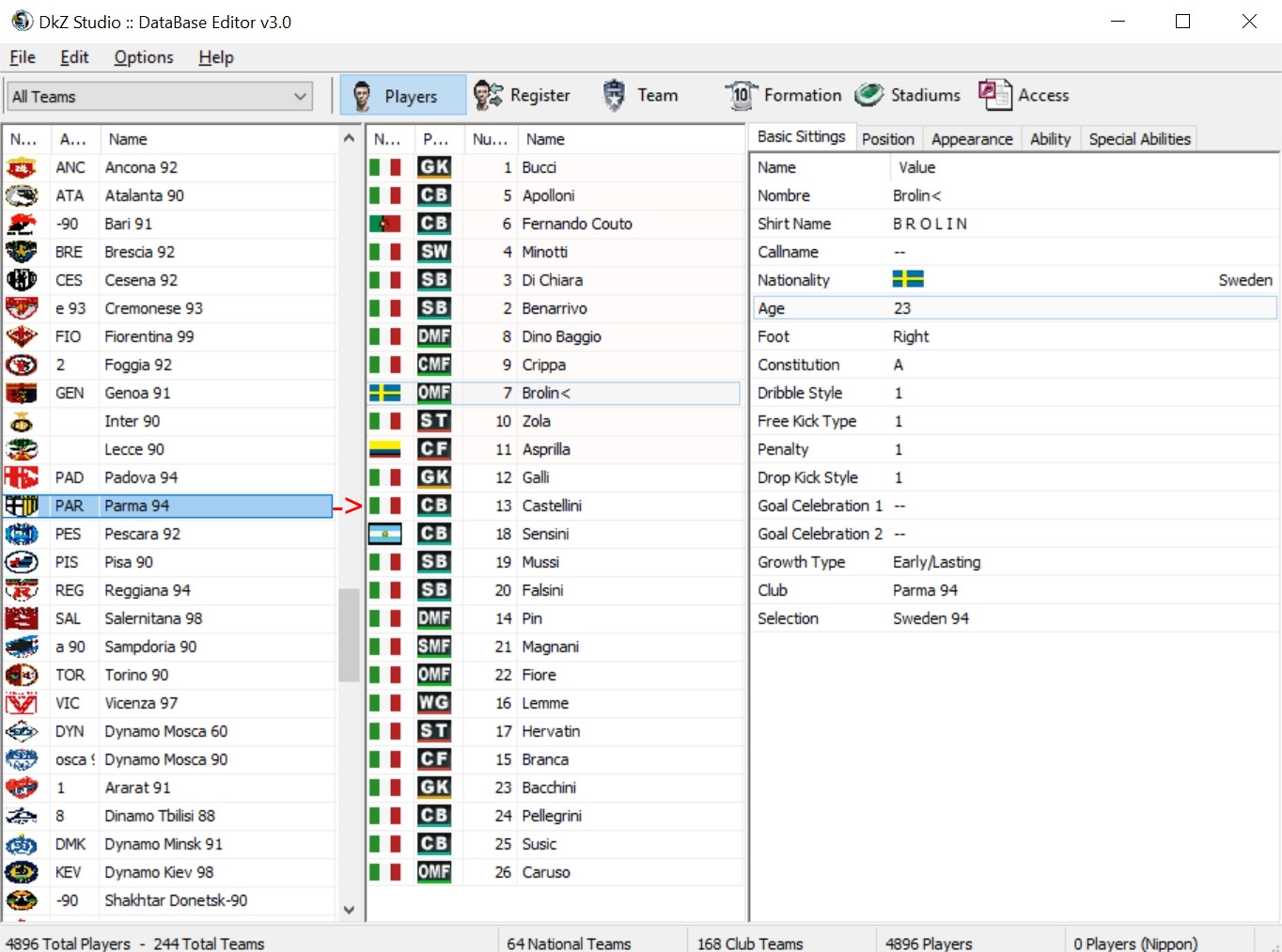Select player Di Chiara
Viewport: 1282px width, 952px height.
click(x=553, y=280)
